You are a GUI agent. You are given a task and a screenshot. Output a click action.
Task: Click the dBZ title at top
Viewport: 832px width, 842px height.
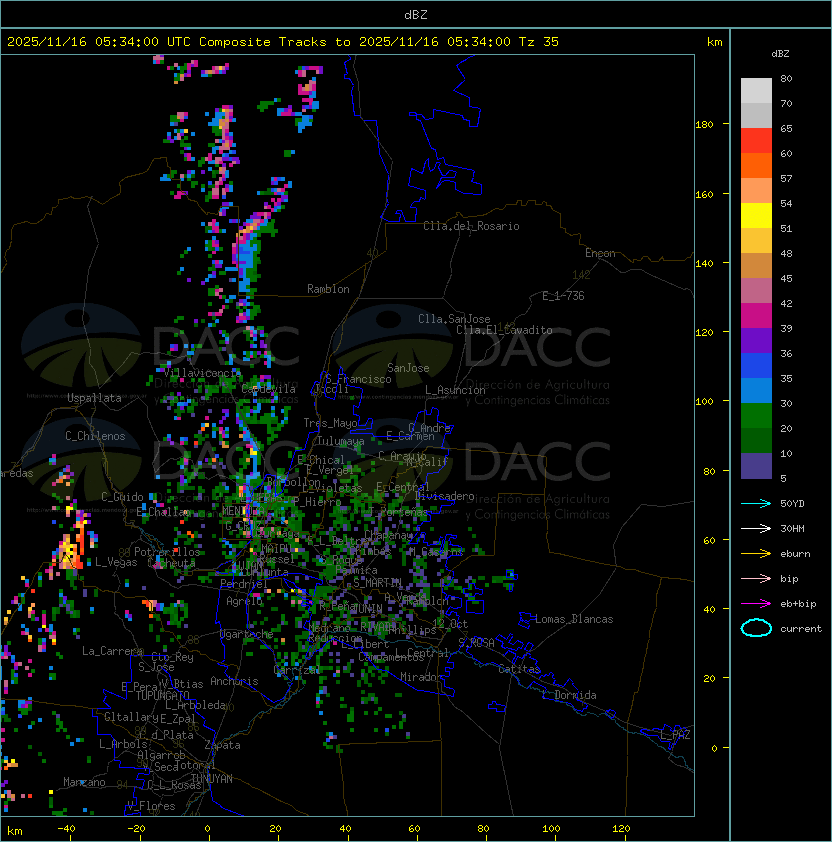click(416, 15)
